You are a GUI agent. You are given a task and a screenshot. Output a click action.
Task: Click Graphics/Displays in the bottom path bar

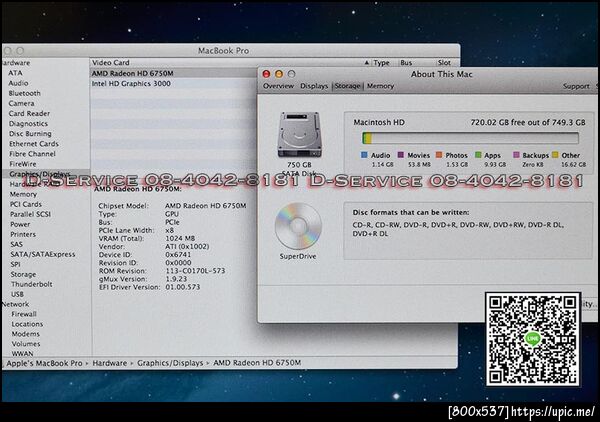170,363
